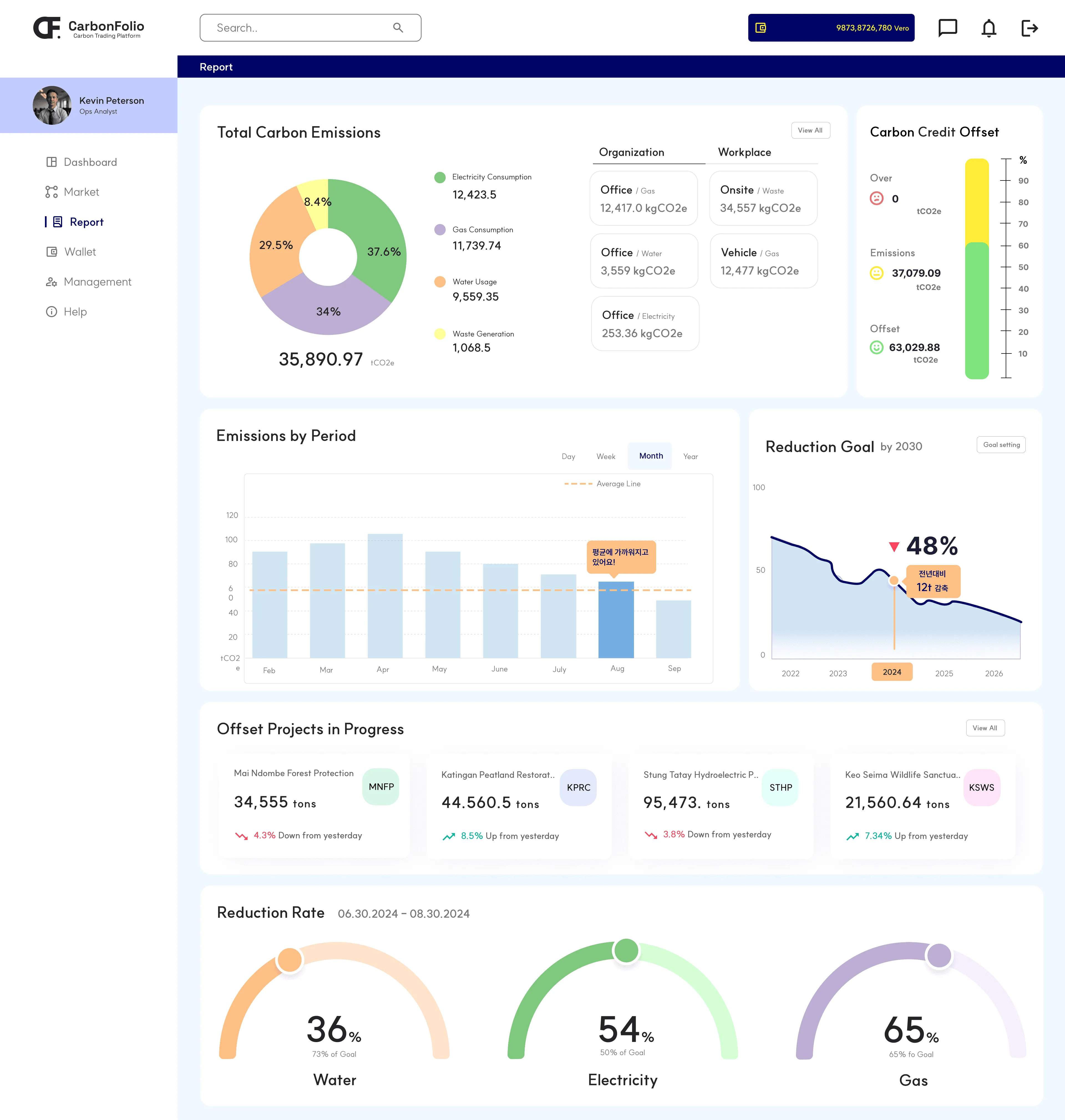Viewport: 1065px width, 1120px height.
Task: Click the Water gauge orange knob
Action: (290, 960)
